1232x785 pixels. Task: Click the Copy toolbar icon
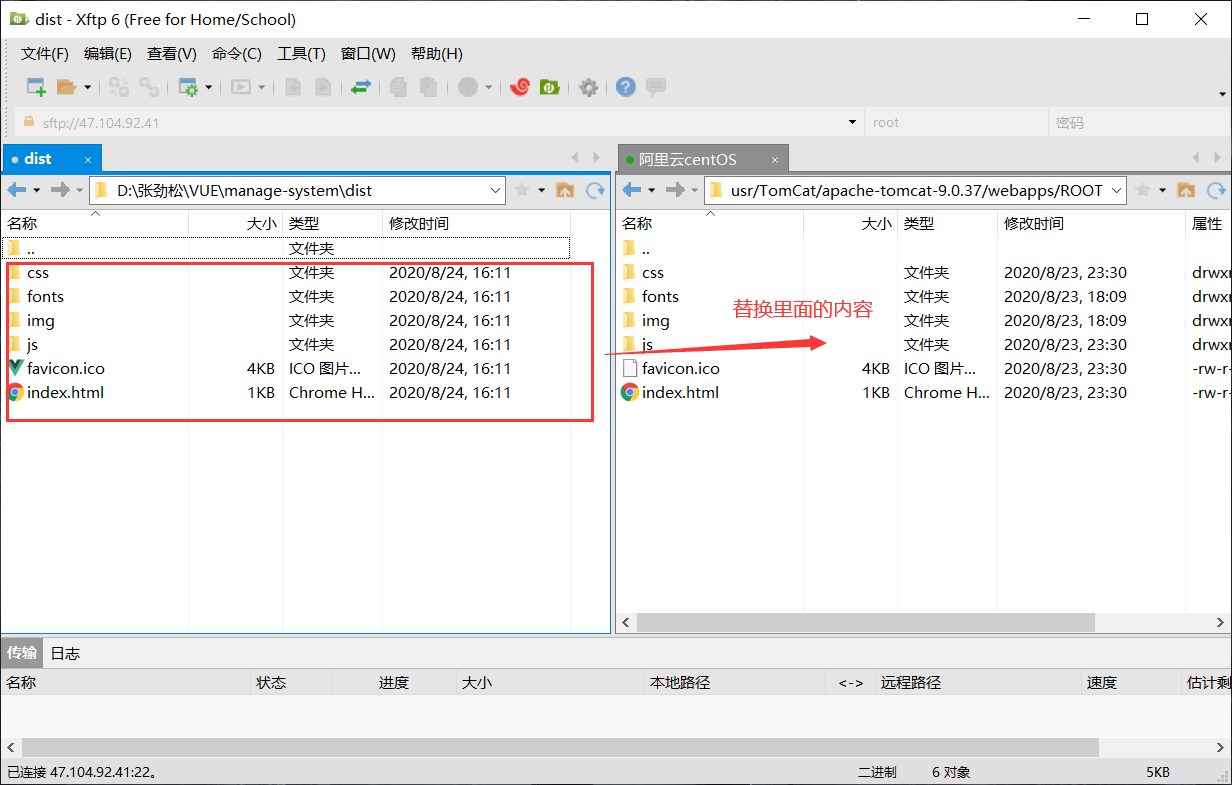click(399, 87)
